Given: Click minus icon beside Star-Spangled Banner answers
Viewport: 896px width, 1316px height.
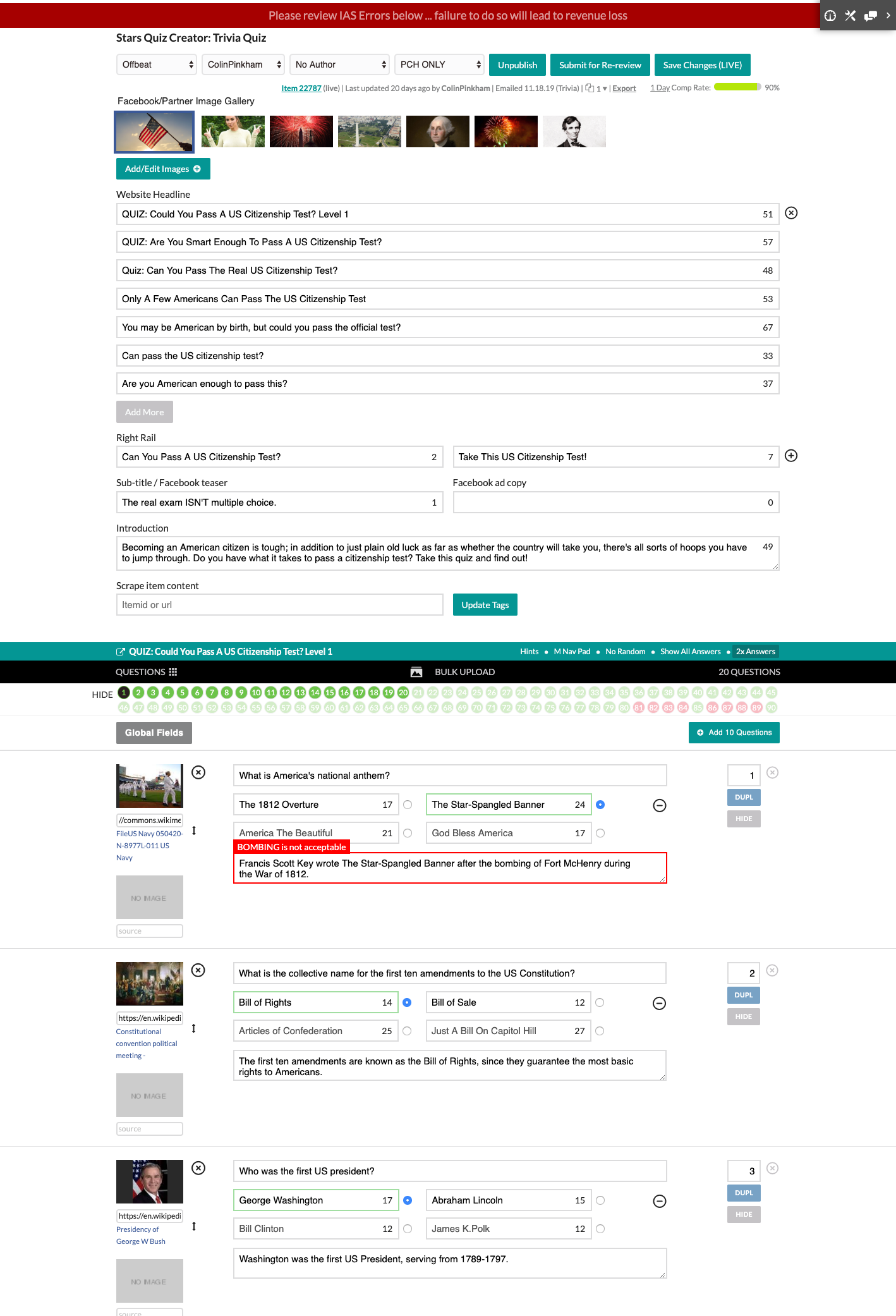Looking at the screenshot, I should coord(659,805).
